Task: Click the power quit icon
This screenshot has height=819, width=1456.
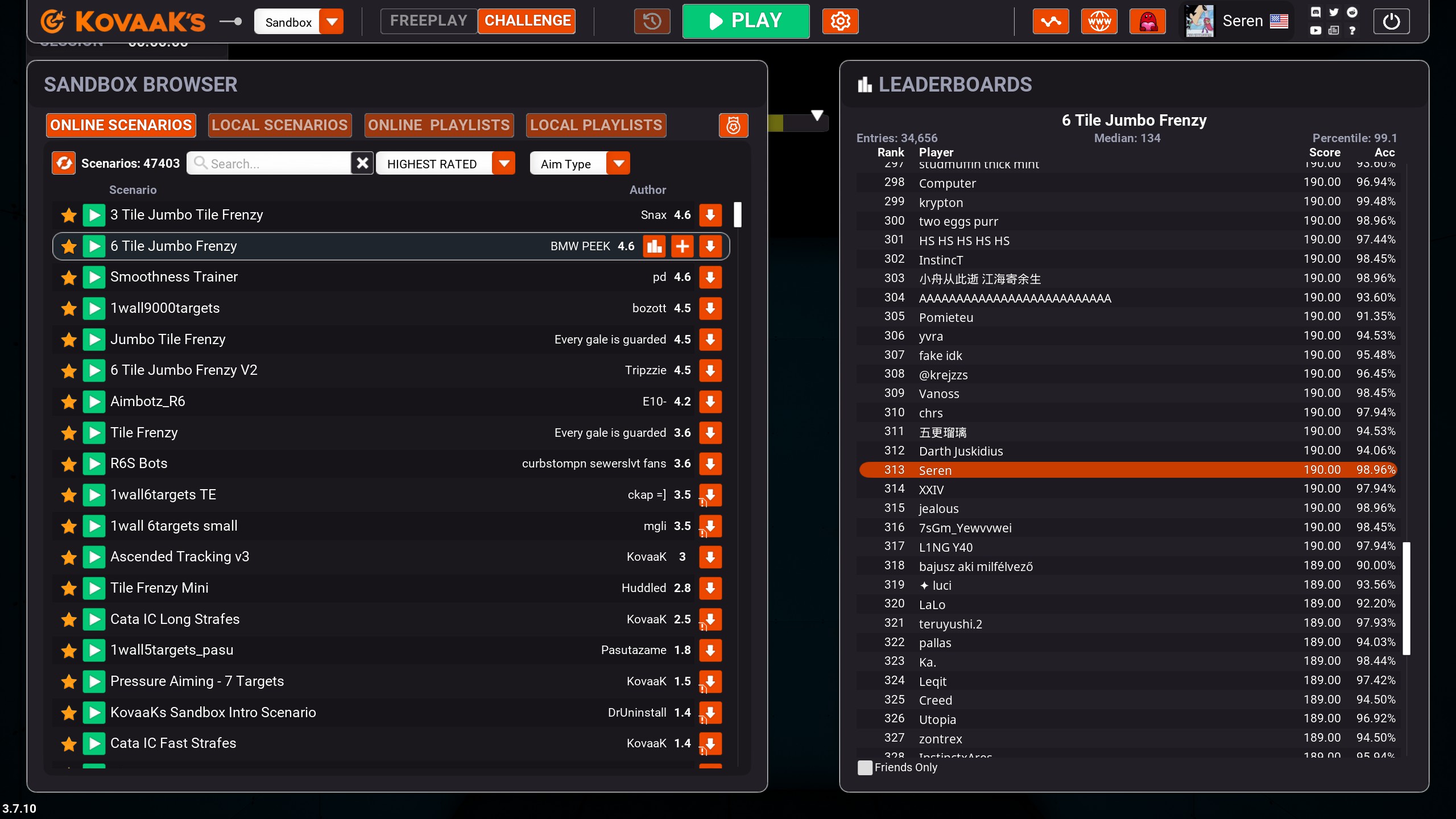Action: pyautogui.click(x=1391, y=22)
